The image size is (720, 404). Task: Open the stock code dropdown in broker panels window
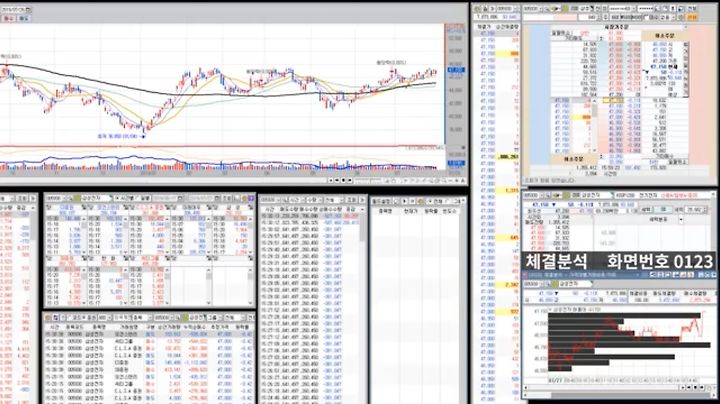click(x=66, y=198)
